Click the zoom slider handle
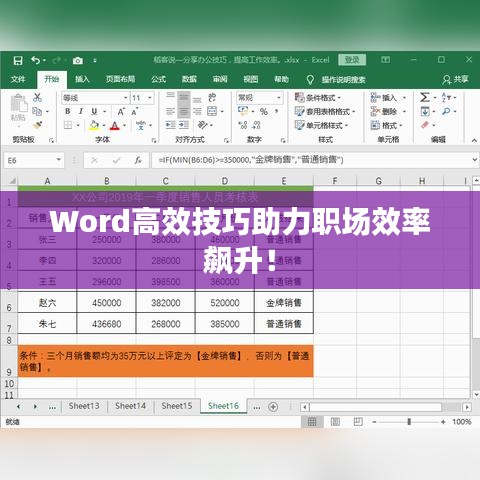 tap(409, 422)
